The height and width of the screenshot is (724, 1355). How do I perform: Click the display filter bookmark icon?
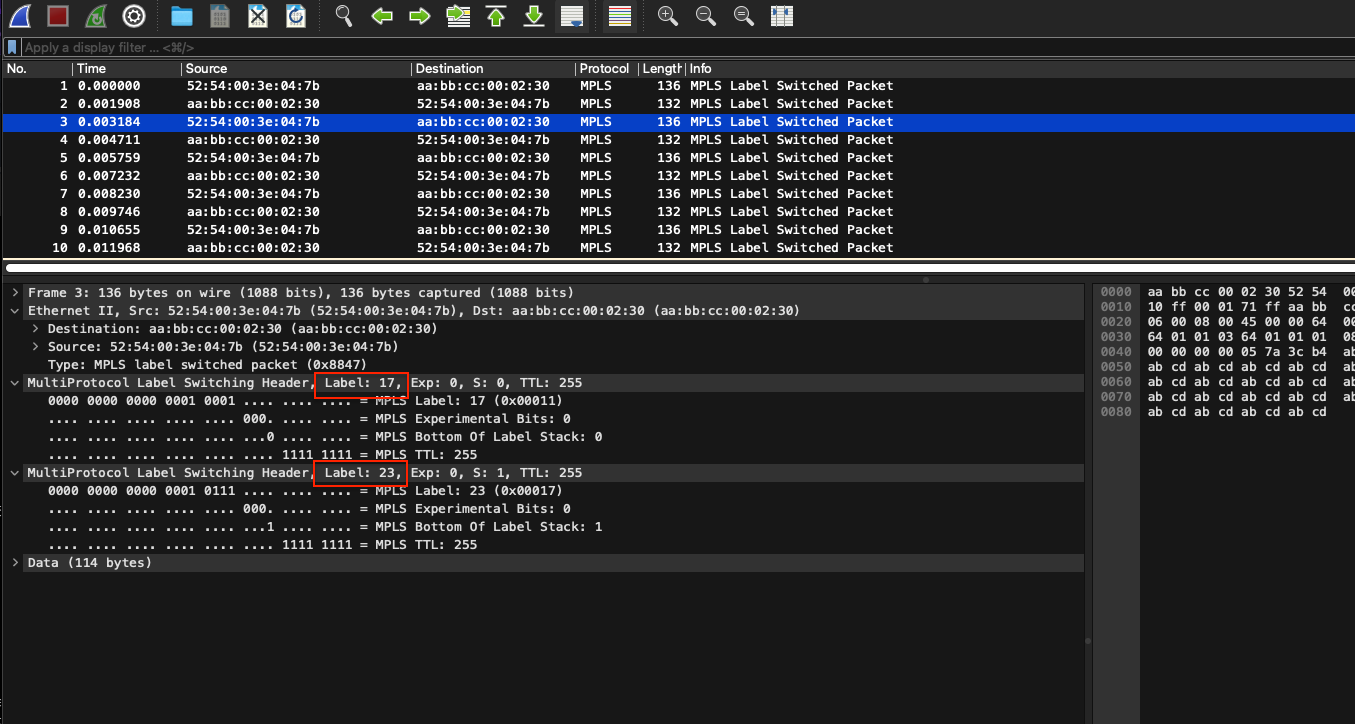click(12, 47)
